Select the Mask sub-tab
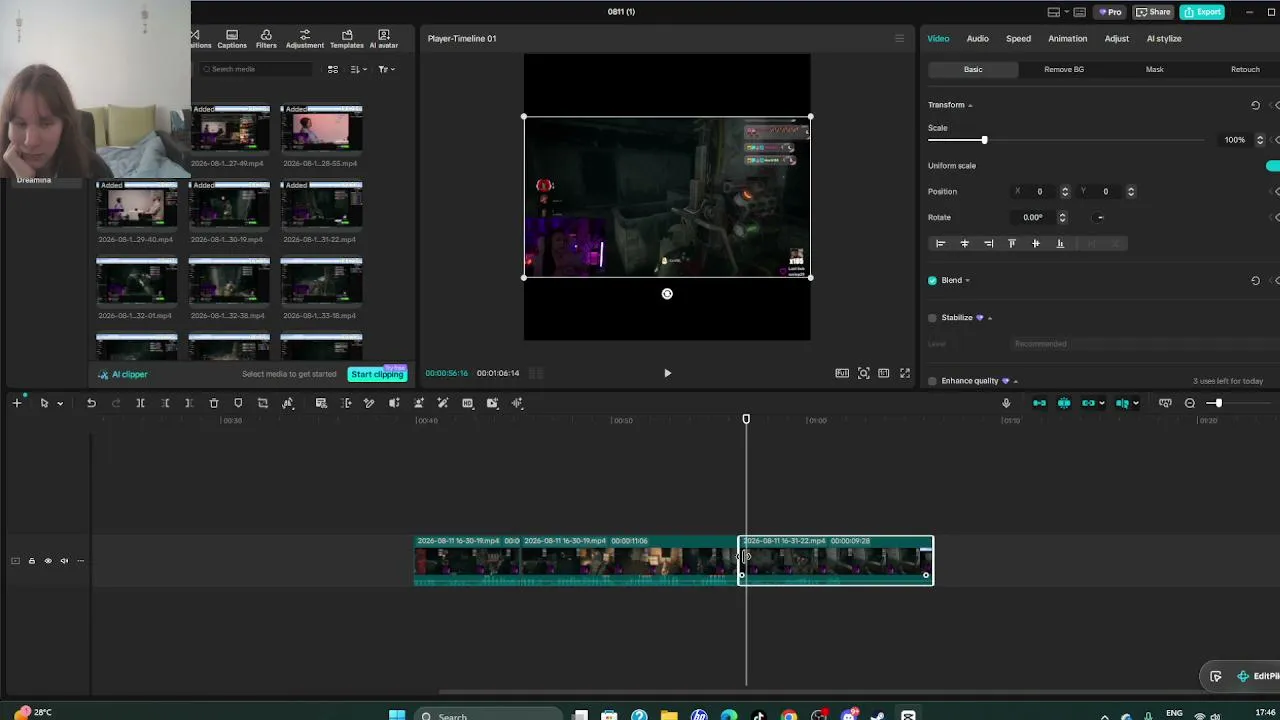Image resolution: width=1280 pixels, height=720 pixels. pos(1155,70)
